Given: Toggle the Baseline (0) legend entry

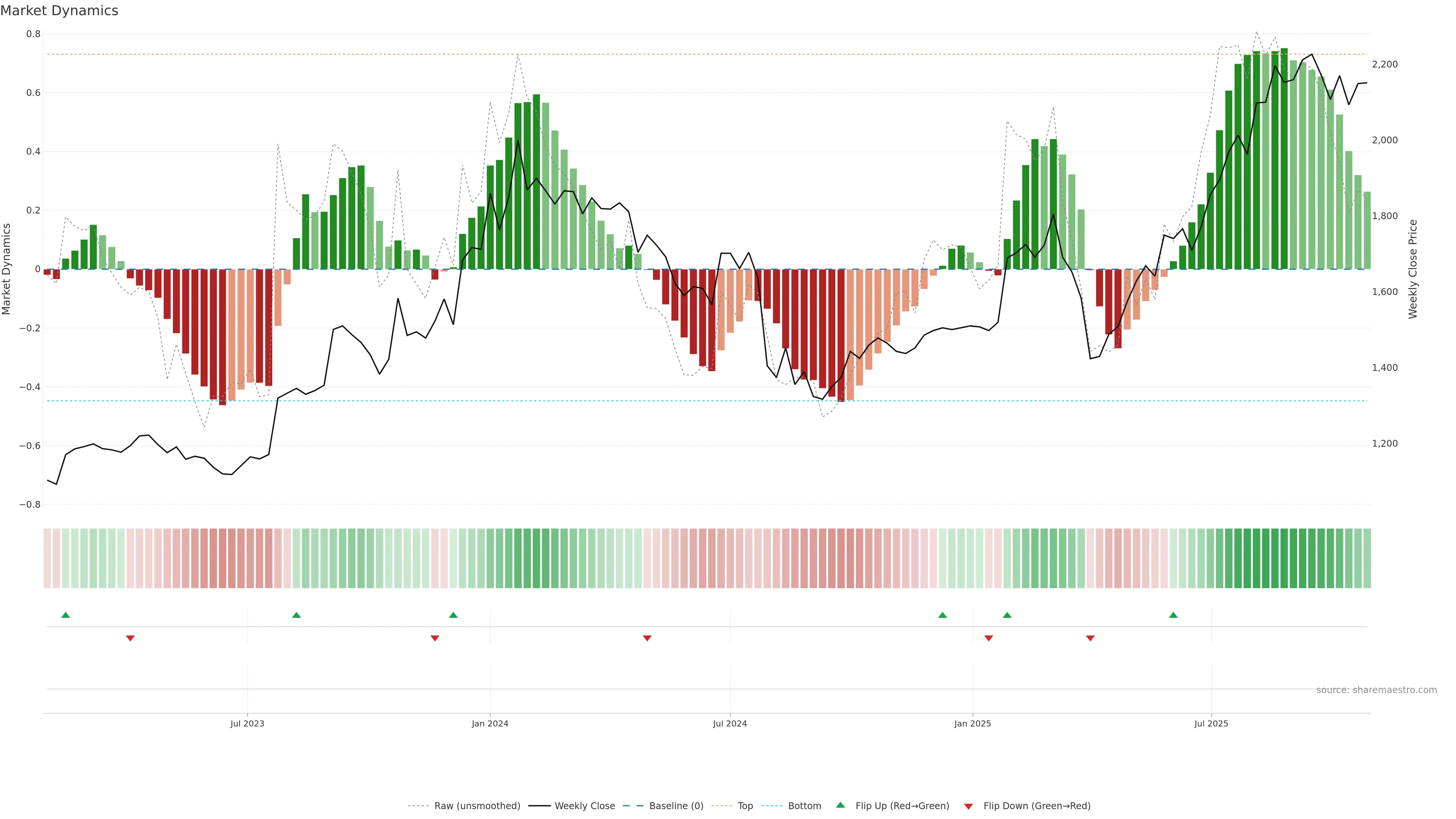Looking at the screenshot, I should click(x=676, y=806).
